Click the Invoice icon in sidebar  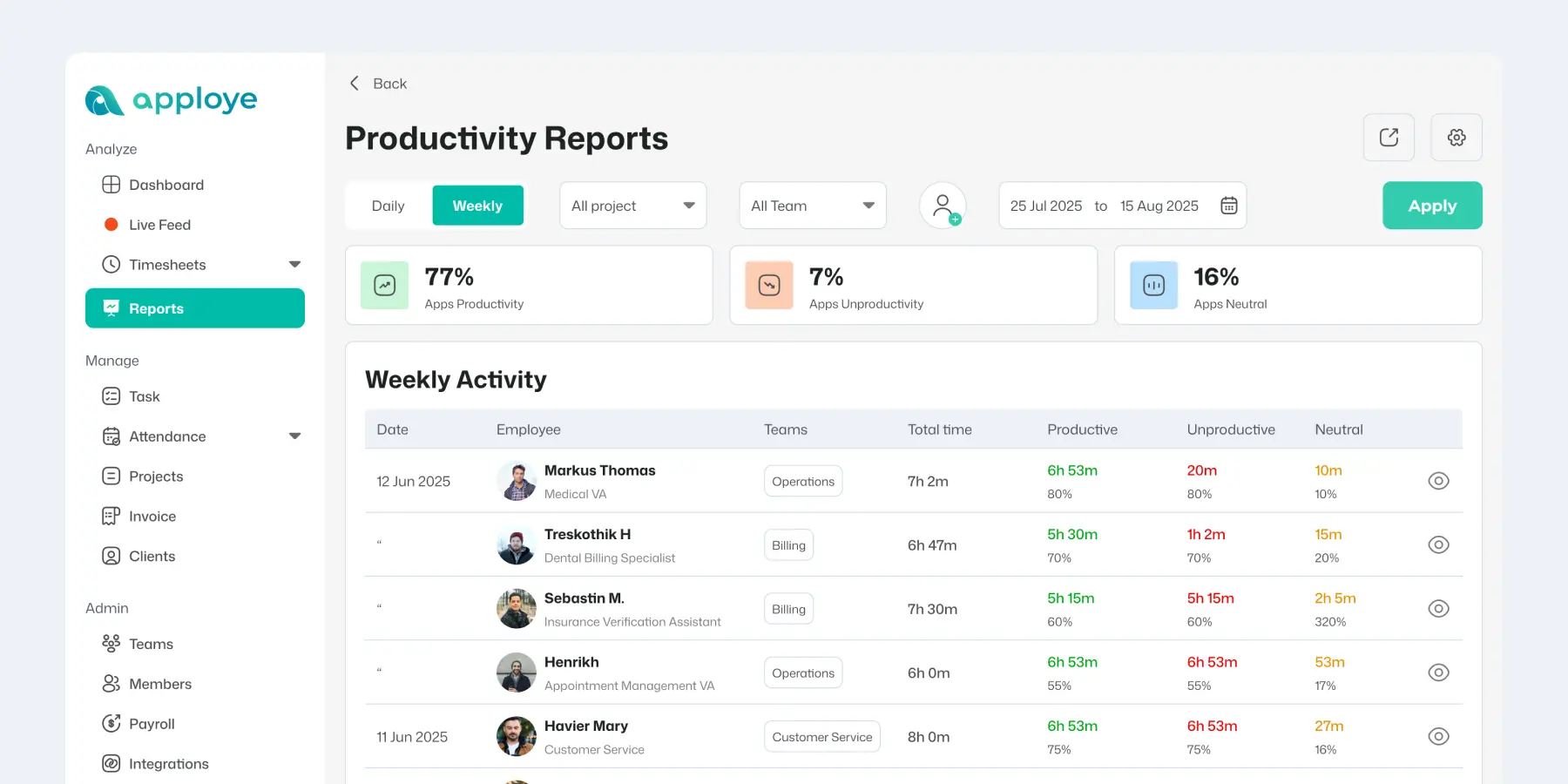(111, 517)
